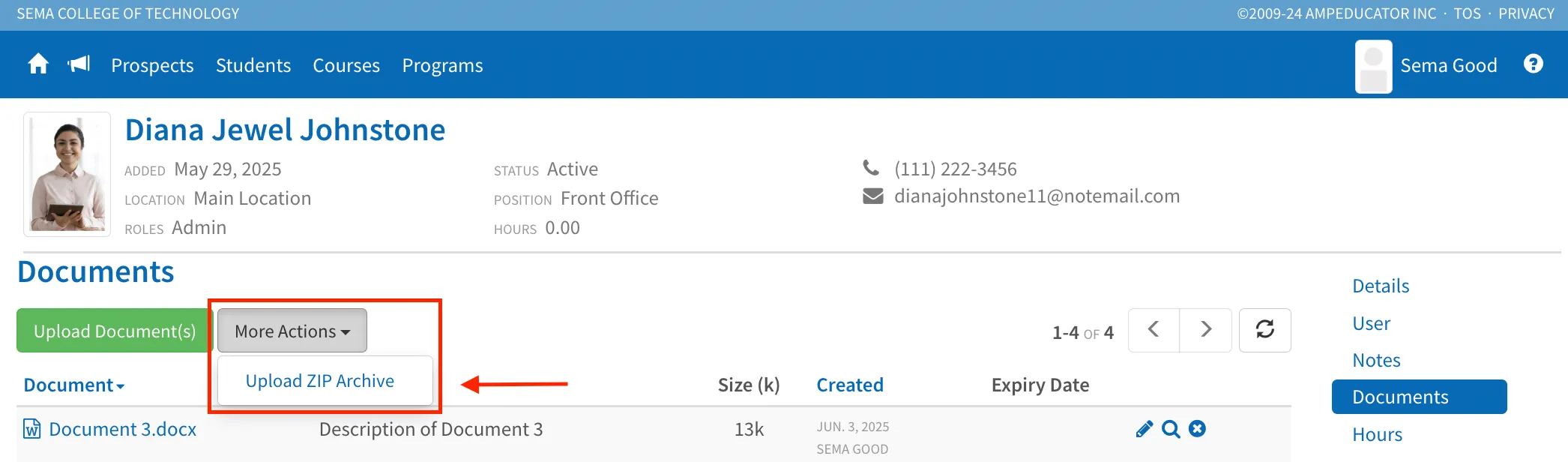Screen dimensions: 1568x462
Task: Open the Programs menu
Action: (x=442, y=66)
